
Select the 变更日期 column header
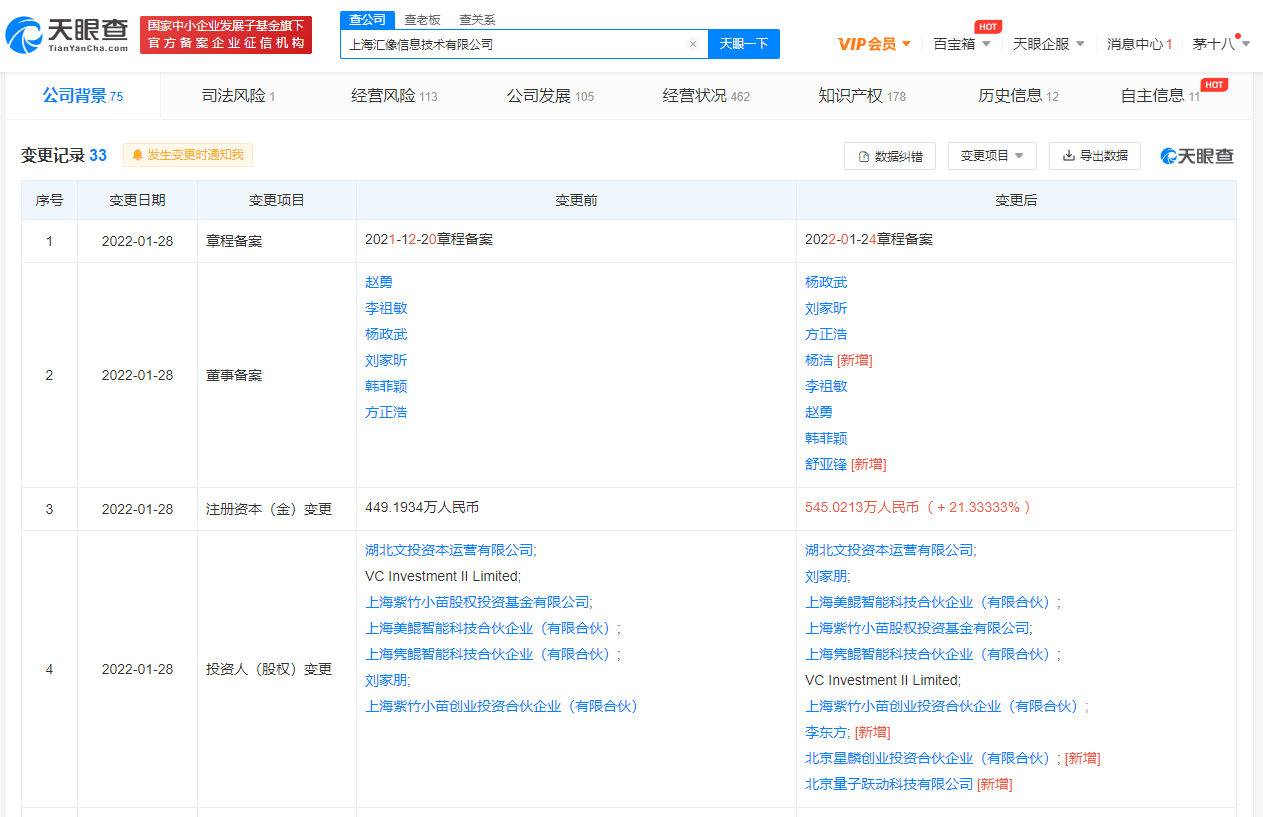pos(137,200)
